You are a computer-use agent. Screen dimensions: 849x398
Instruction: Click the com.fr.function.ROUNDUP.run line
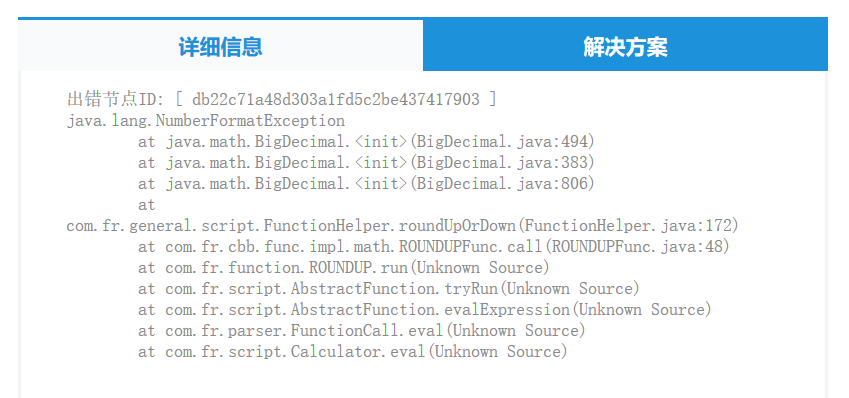click(x=344, y=268)
